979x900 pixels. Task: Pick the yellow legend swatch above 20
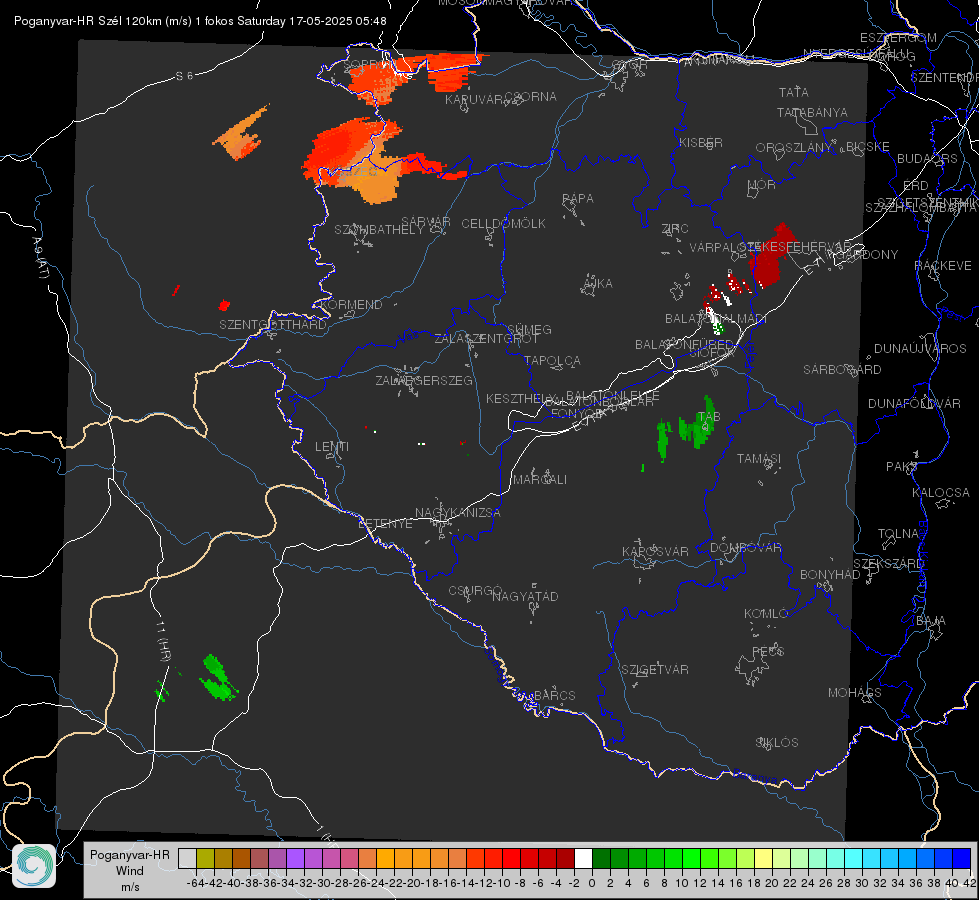(763, 859)
